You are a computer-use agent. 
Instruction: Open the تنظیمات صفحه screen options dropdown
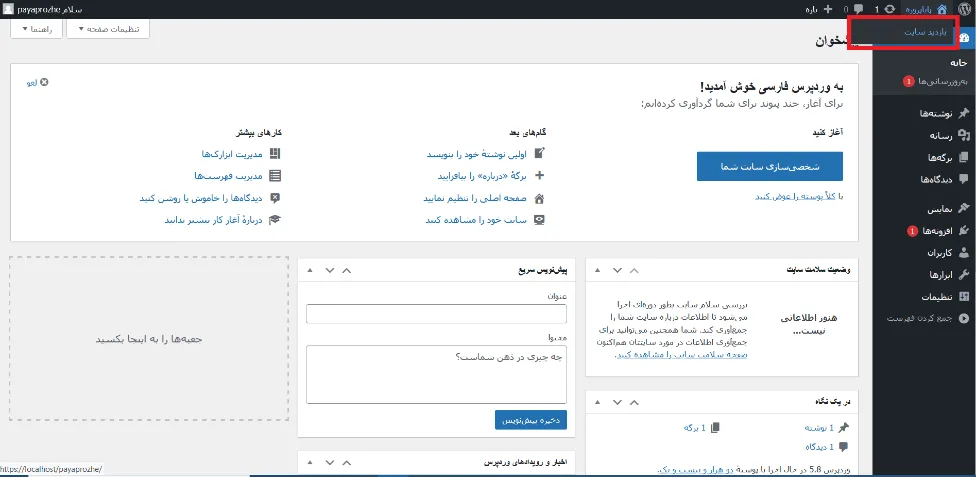coord(108,29)
